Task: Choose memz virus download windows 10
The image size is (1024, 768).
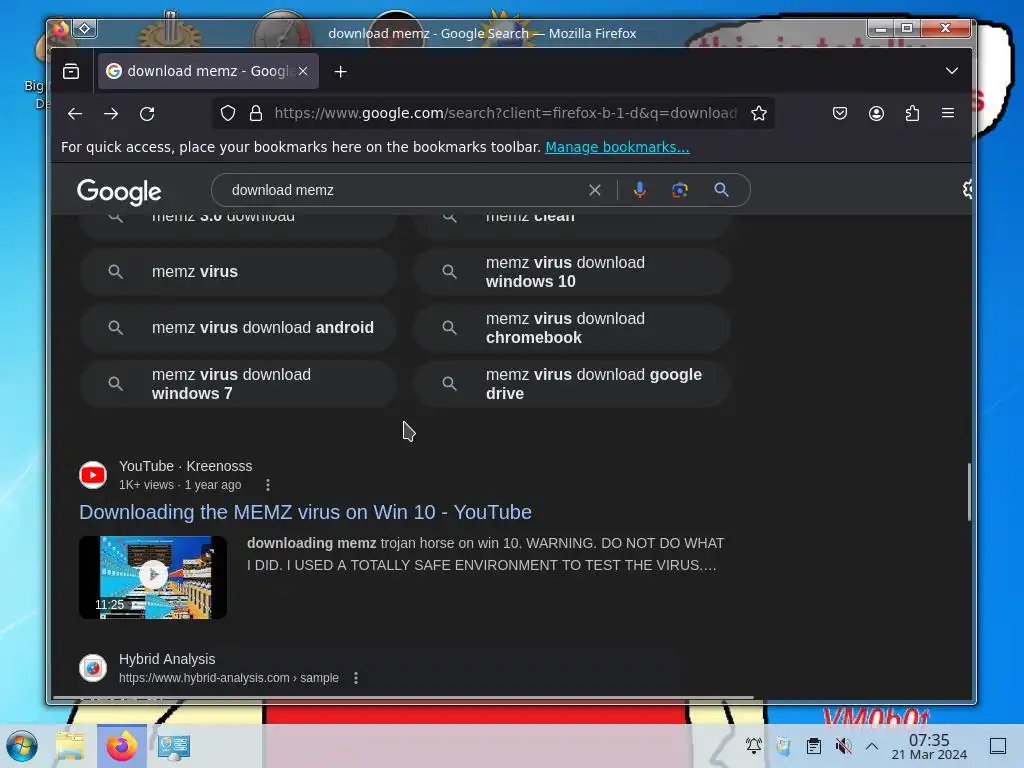Action: click(571, 272)
